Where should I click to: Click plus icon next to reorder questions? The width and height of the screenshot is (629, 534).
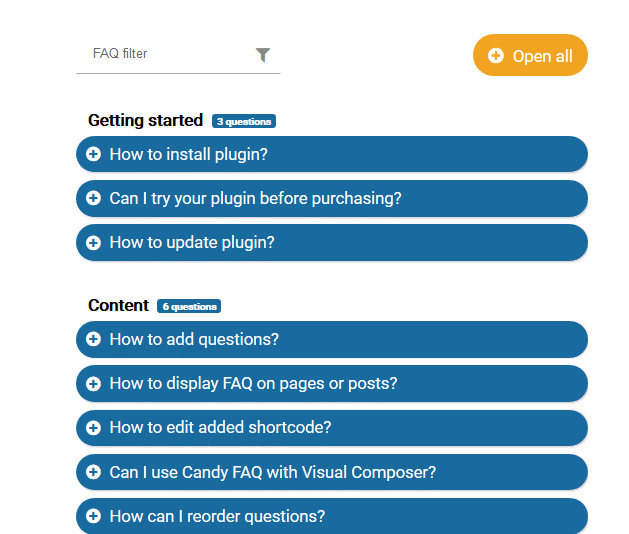[93, 516]
